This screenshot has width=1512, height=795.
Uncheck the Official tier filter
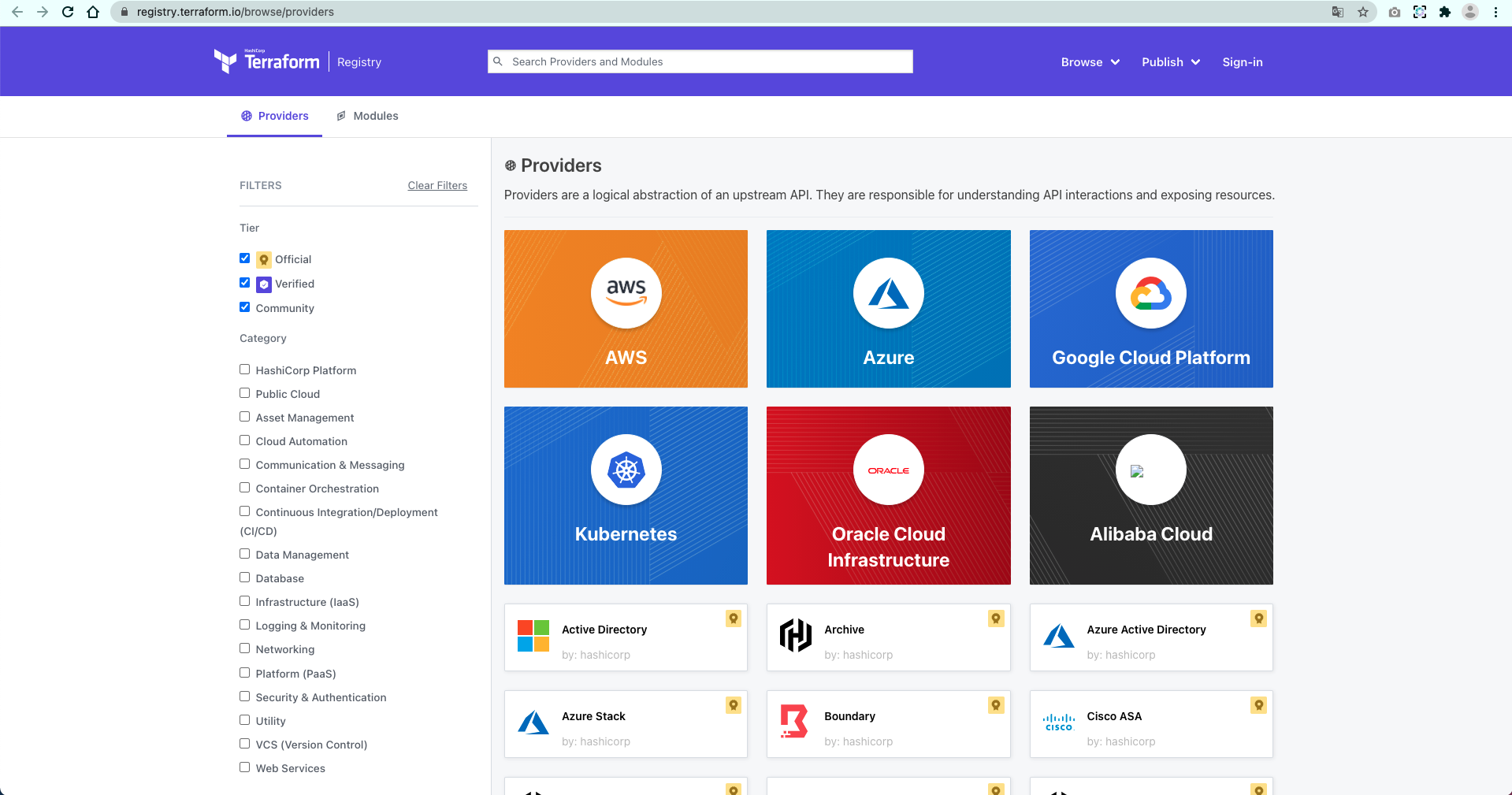pyautogui.click(x=245, y=258)
